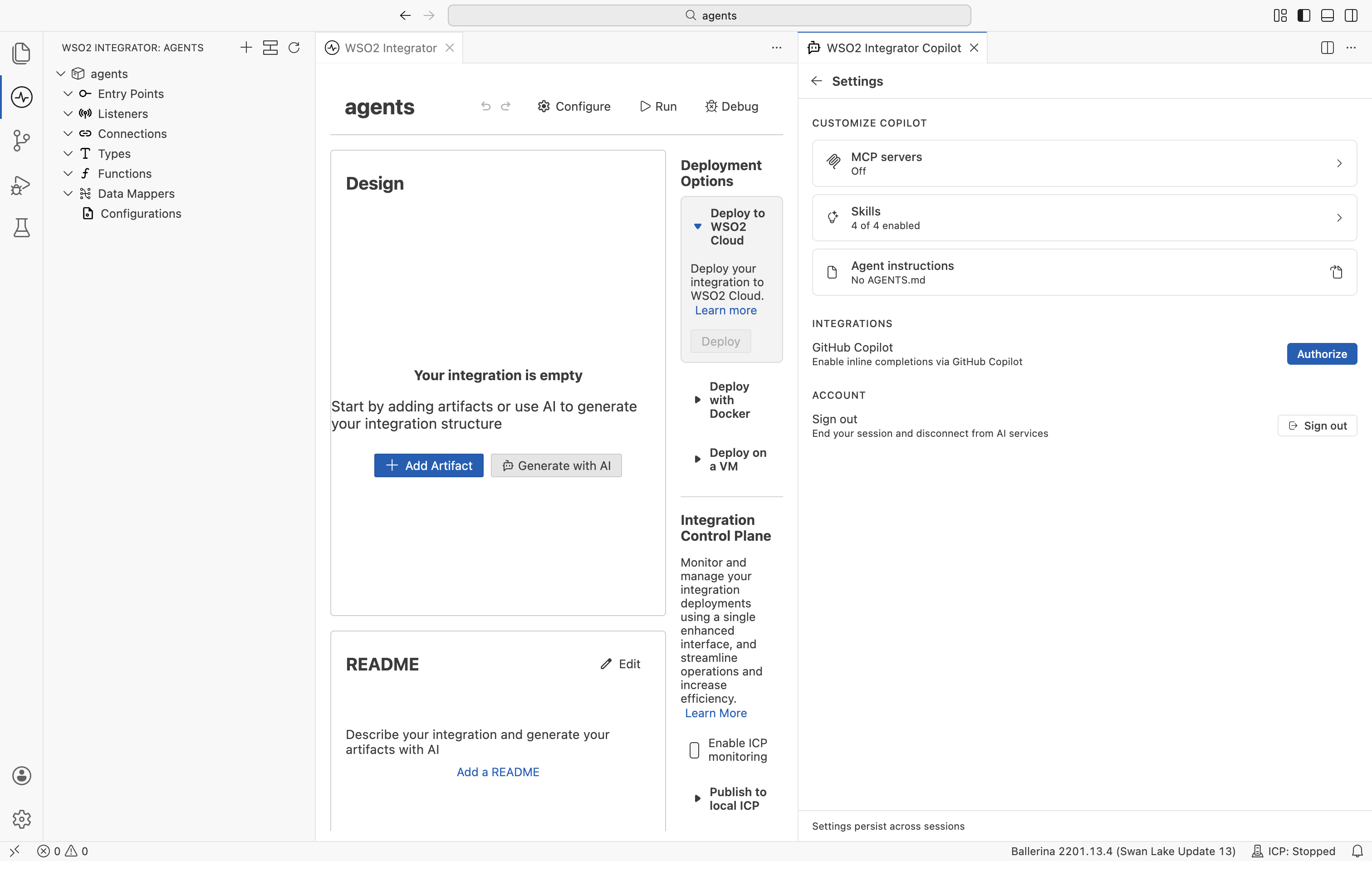The image size is (1372, 871).
Task: Close the WSO2 Integrator tab
Action: 450,48
